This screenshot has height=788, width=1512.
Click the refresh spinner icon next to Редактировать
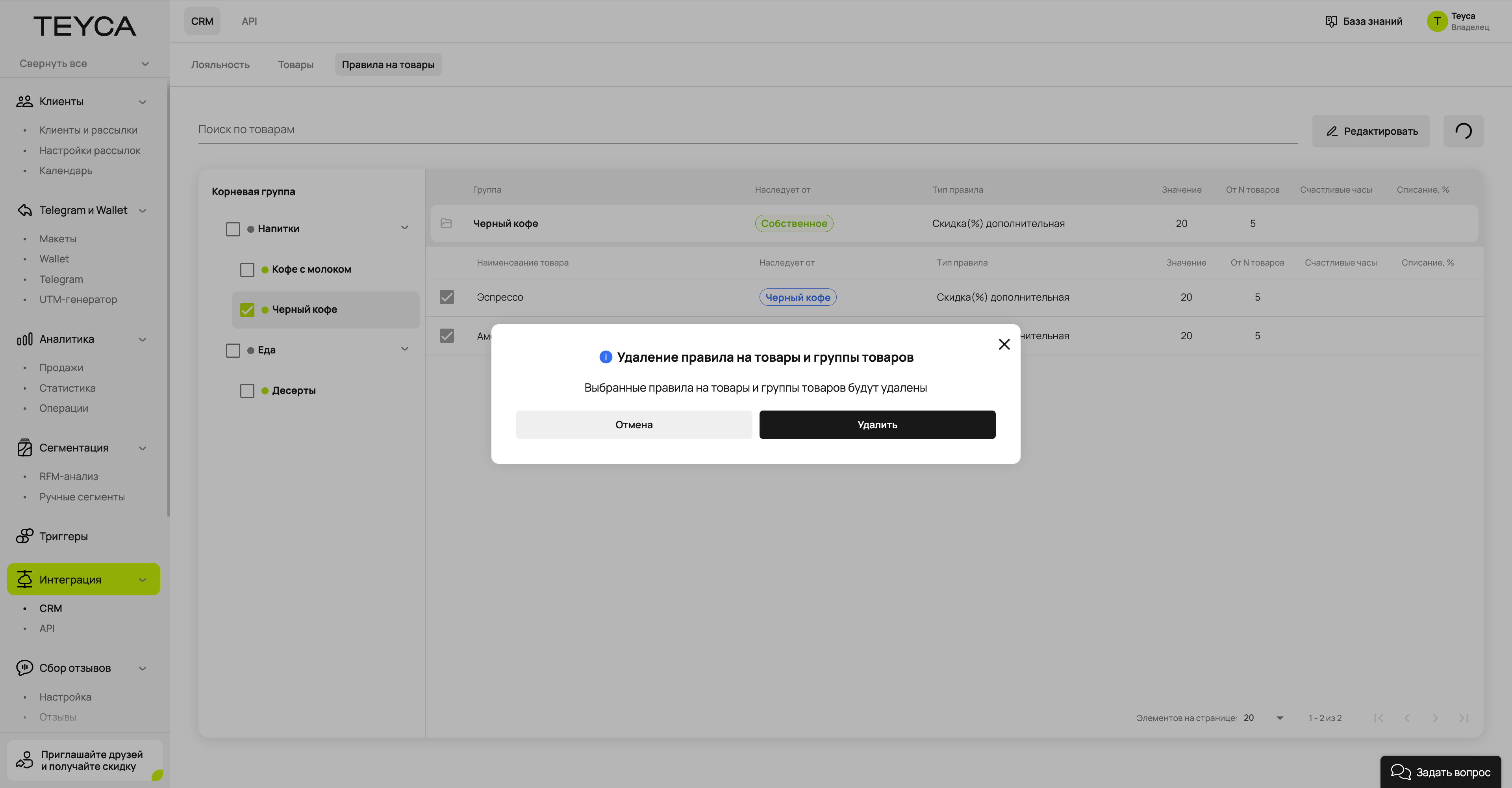[1463, 131]
